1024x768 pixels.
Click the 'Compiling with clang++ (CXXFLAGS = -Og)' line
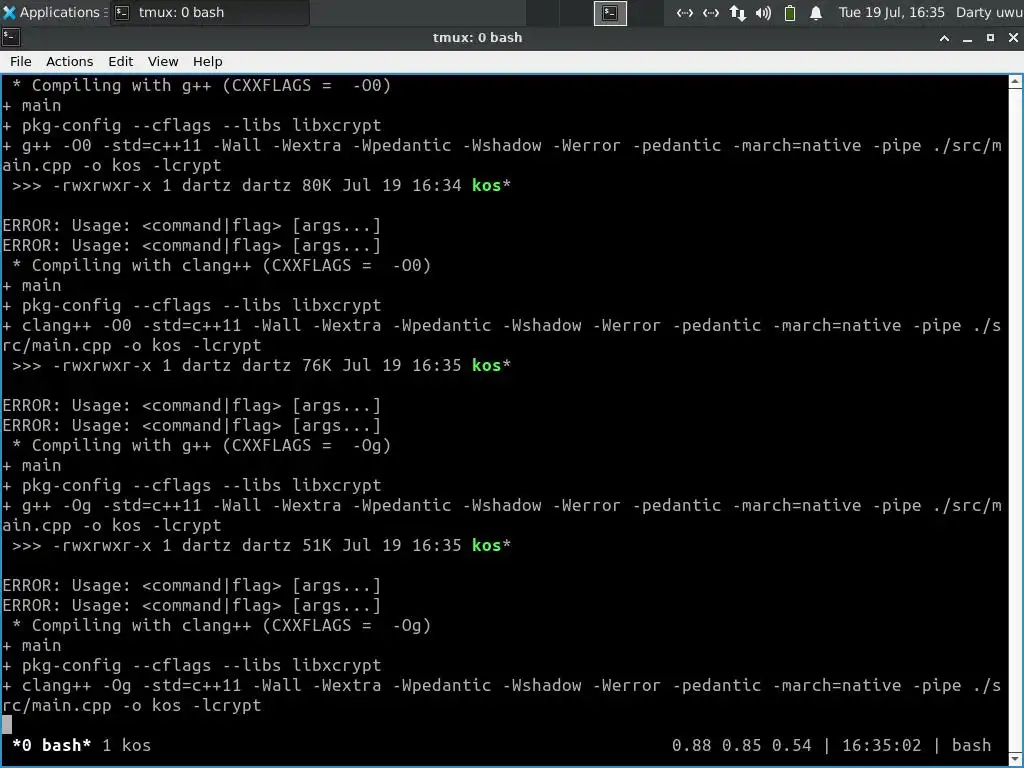(x=221, y=625)
